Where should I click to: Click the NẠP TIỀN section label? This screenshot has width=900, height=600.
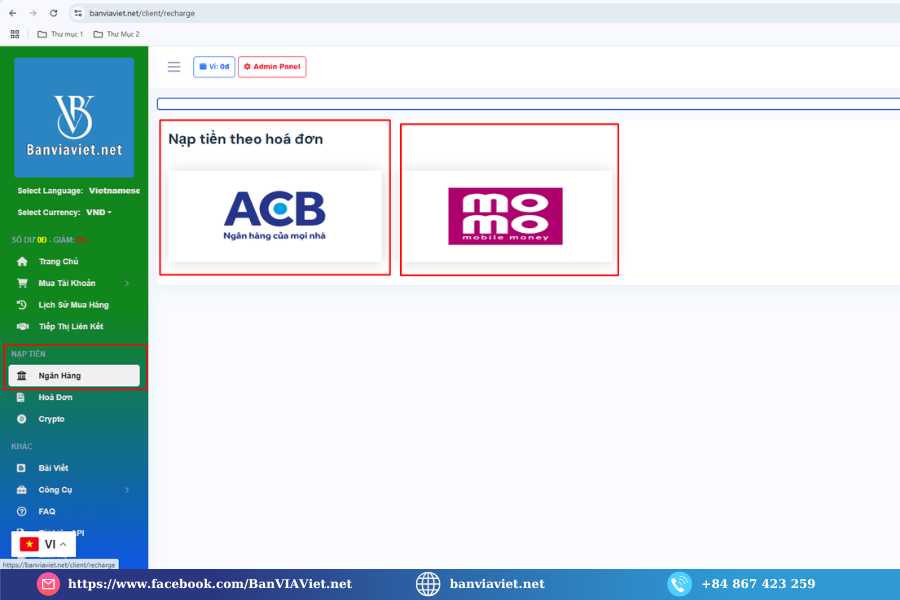28,354
